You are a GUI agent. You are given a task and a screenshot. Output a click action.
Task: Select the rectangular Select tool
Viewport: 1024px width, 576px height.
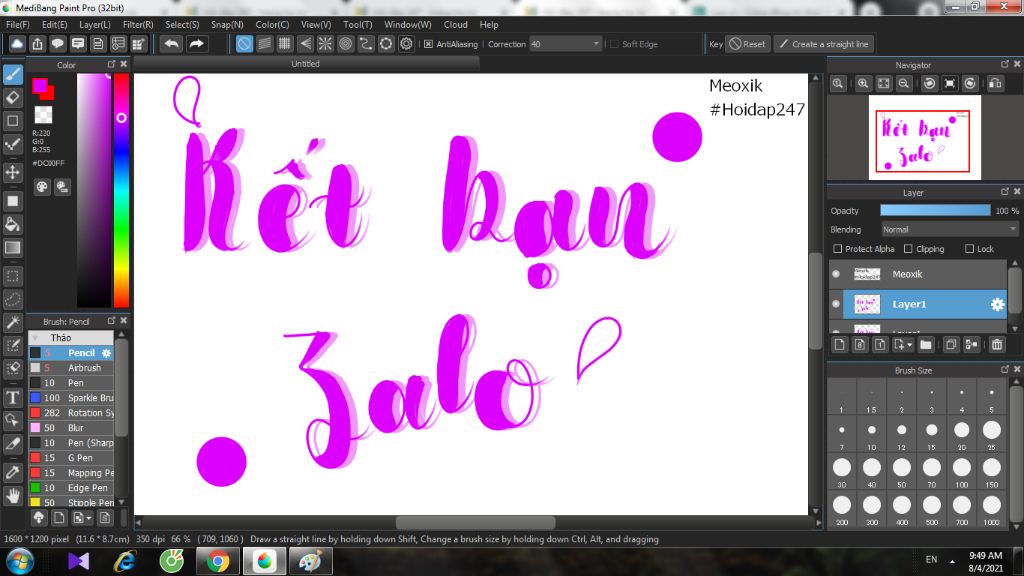point(12,276)
